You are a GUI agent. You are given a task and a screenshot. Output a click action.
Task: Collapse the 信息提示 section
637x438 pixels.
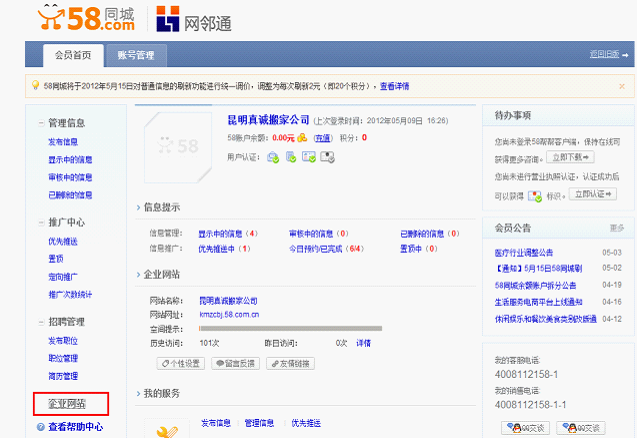coord(138,208)
